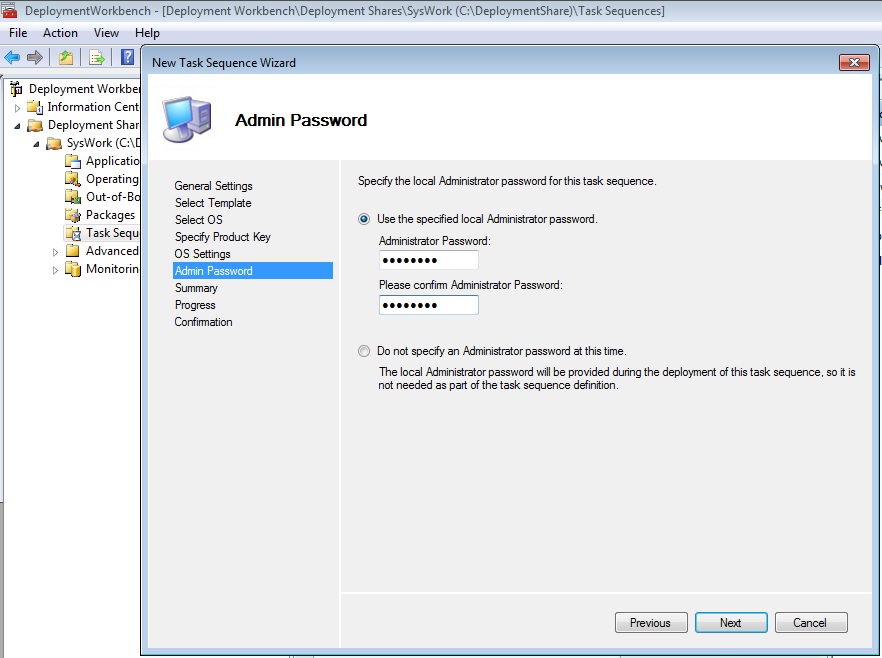Click the Back arrow toolbar icon

coord(12,57)
